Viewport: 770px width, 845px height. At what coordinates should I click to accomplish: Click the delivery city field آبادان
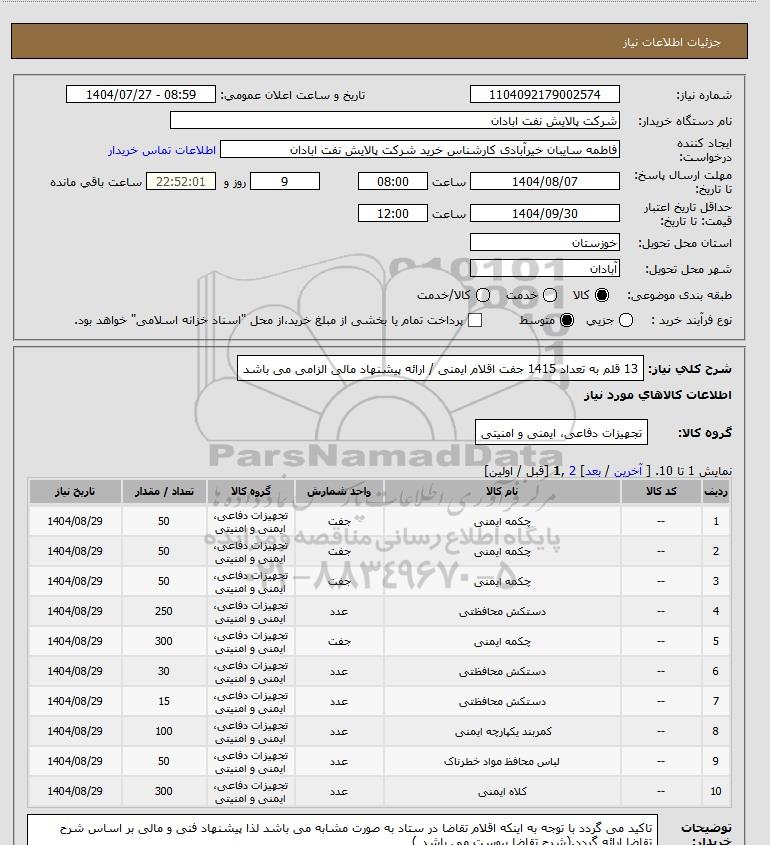[545, 268]
